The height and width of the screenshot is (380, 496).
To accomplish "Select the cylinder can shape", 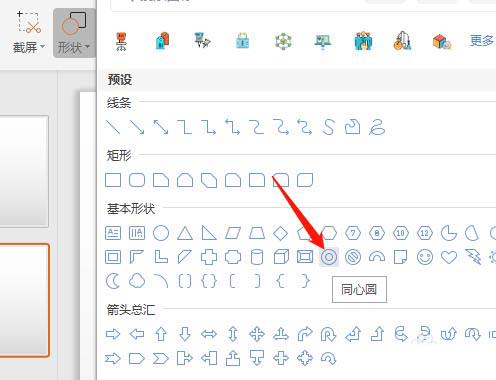I will click(x=257, y=257).
